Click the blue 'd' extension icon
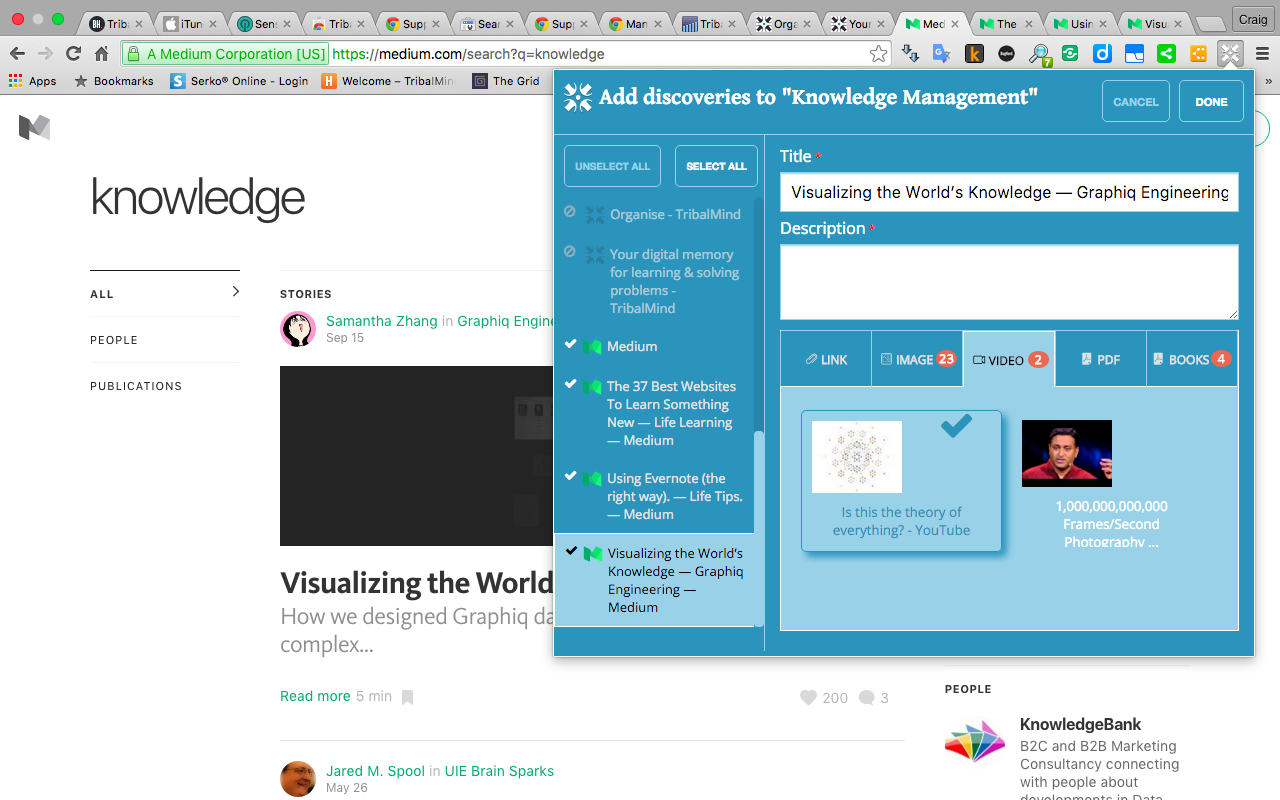Viewport: 1280px width, 800px height. 1102,54
